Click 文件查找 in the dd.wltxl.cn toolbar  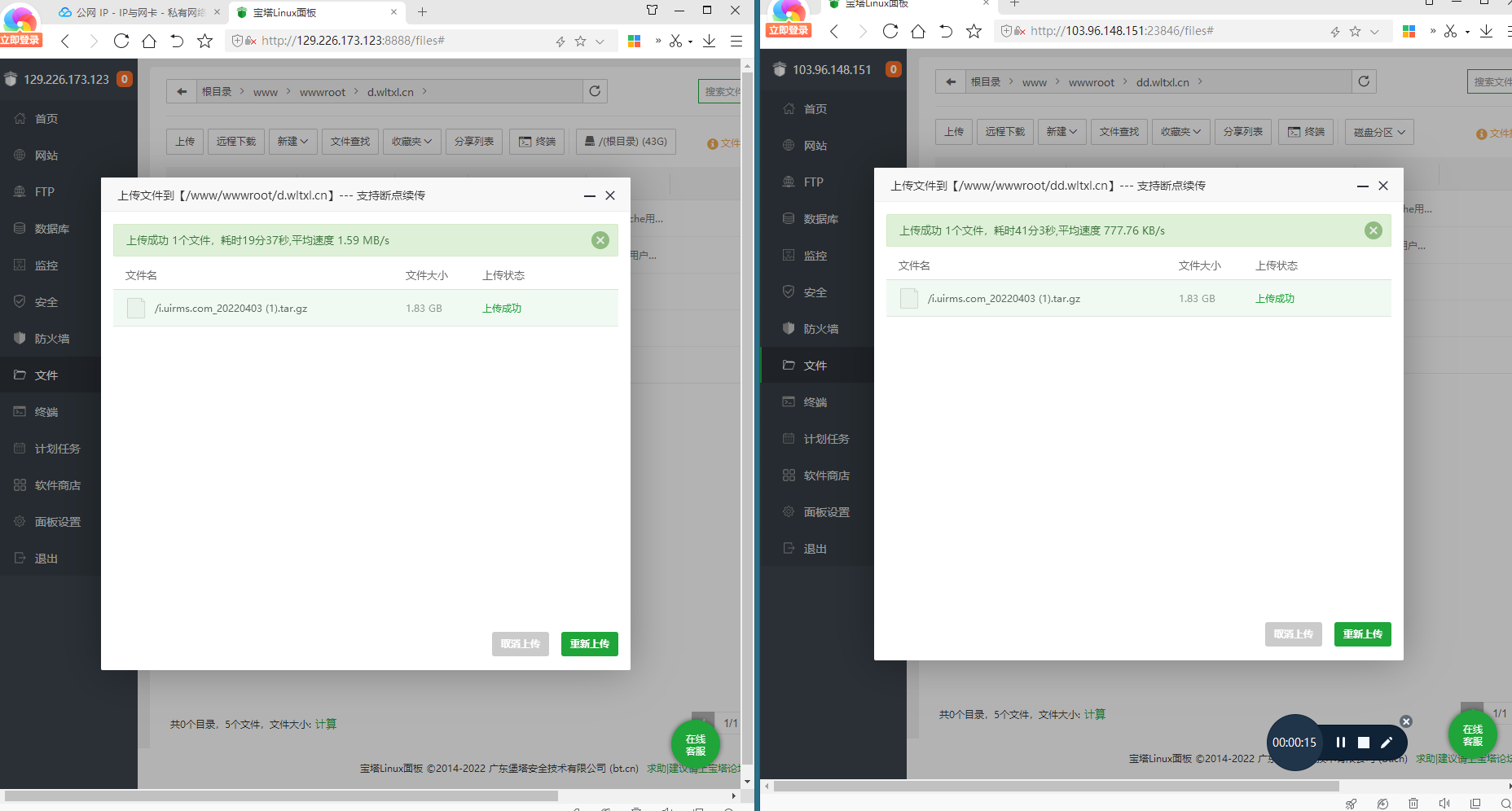point(1119,132)
